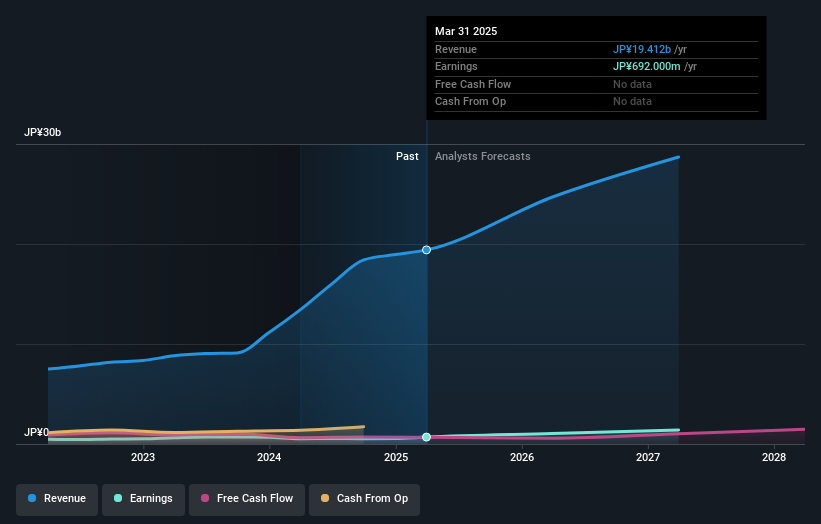Click the tooltip Free Cash Flow label

click(x=473, y=84)
